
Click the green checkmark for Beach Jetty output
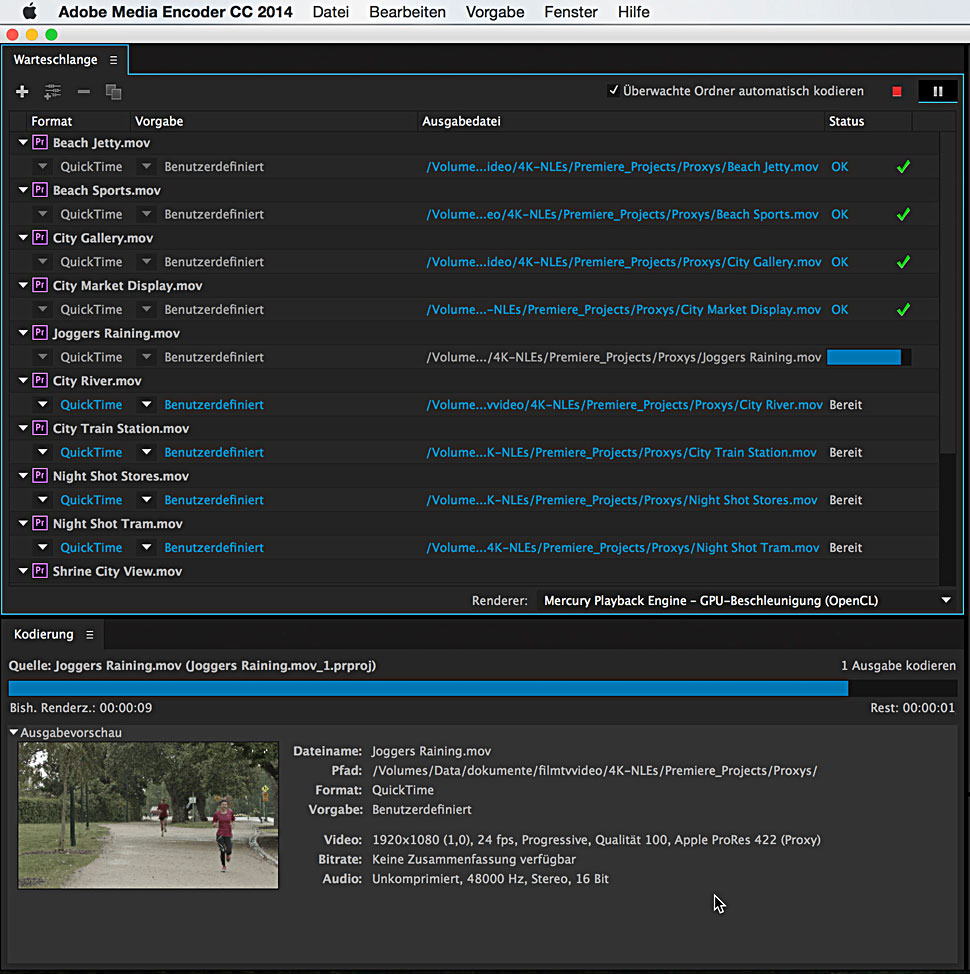[x=904, y=166]
